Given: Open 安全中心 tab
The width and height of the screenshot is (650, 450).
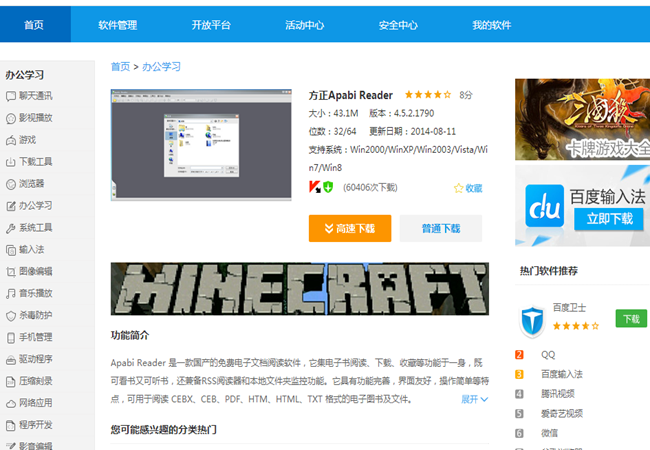Looking at the screenshot, I should (398, 25).
